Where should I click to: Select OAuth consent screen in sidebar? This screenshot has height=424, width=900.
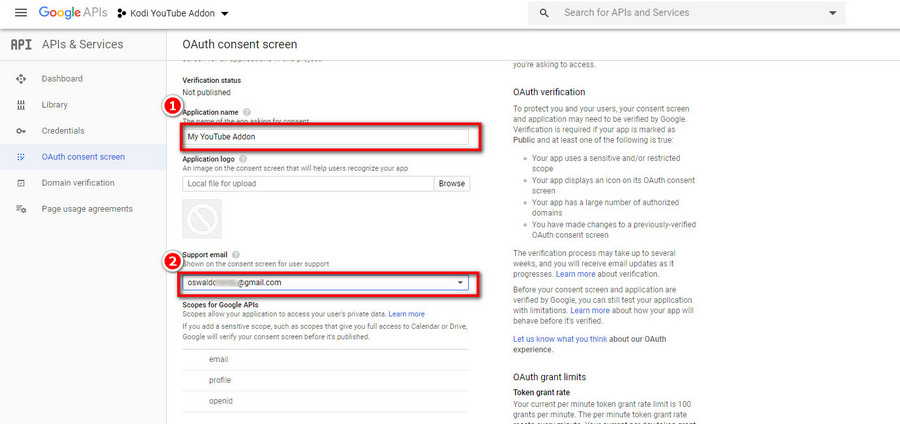tap(83, 157)
